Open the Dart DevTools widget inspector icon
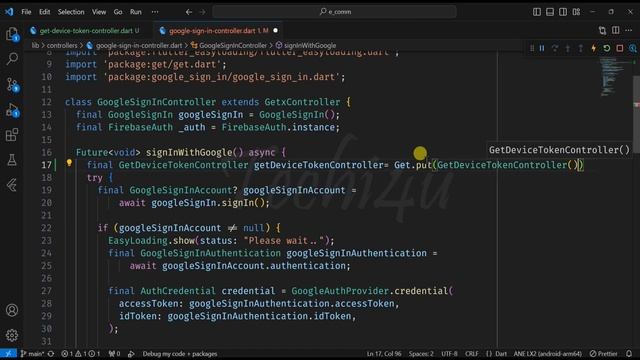Screen dimensions: 640x360 [x=633, y=49]
